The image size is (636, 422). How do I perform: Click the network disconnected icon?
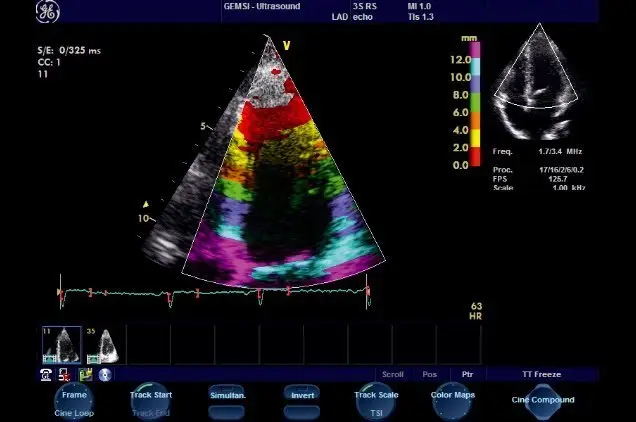64,374
